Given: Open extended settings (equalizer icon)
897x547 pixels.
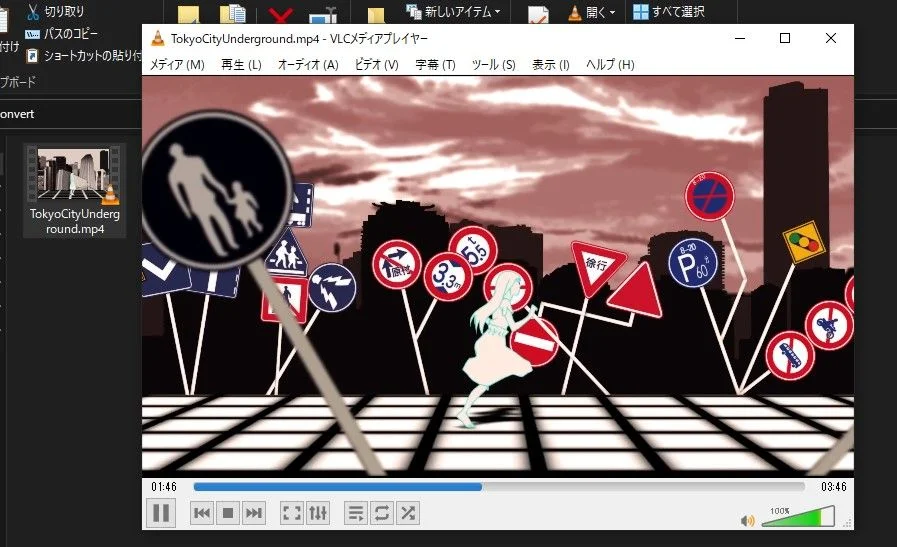Looking at the screenshot, I should coord(318,513).
